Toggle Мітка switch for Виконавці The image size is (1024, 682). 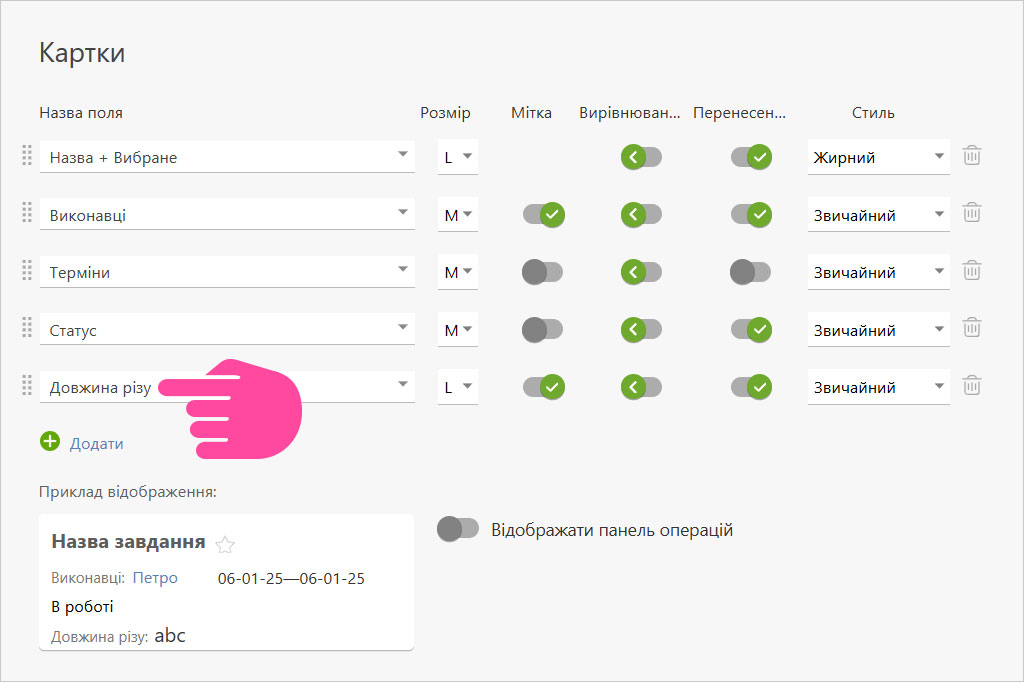coord(543,214)
